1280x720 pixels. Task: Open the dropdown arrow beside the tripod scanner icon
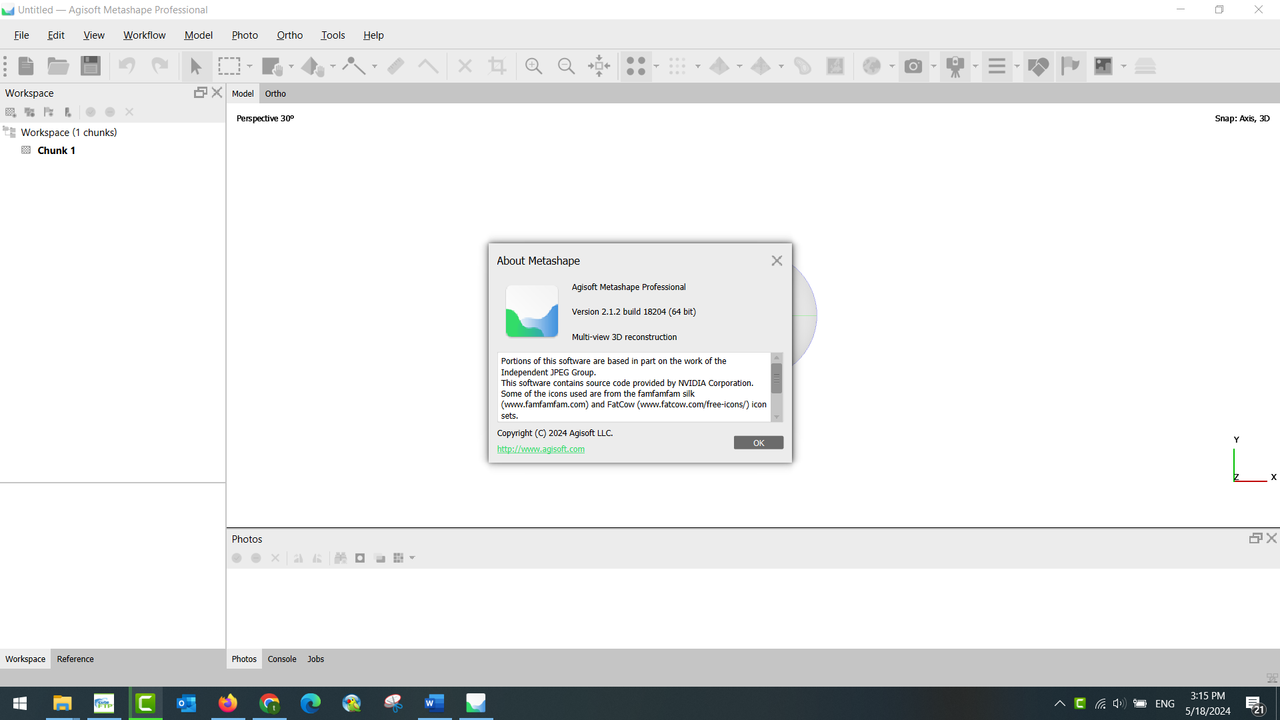pos(975,67)
